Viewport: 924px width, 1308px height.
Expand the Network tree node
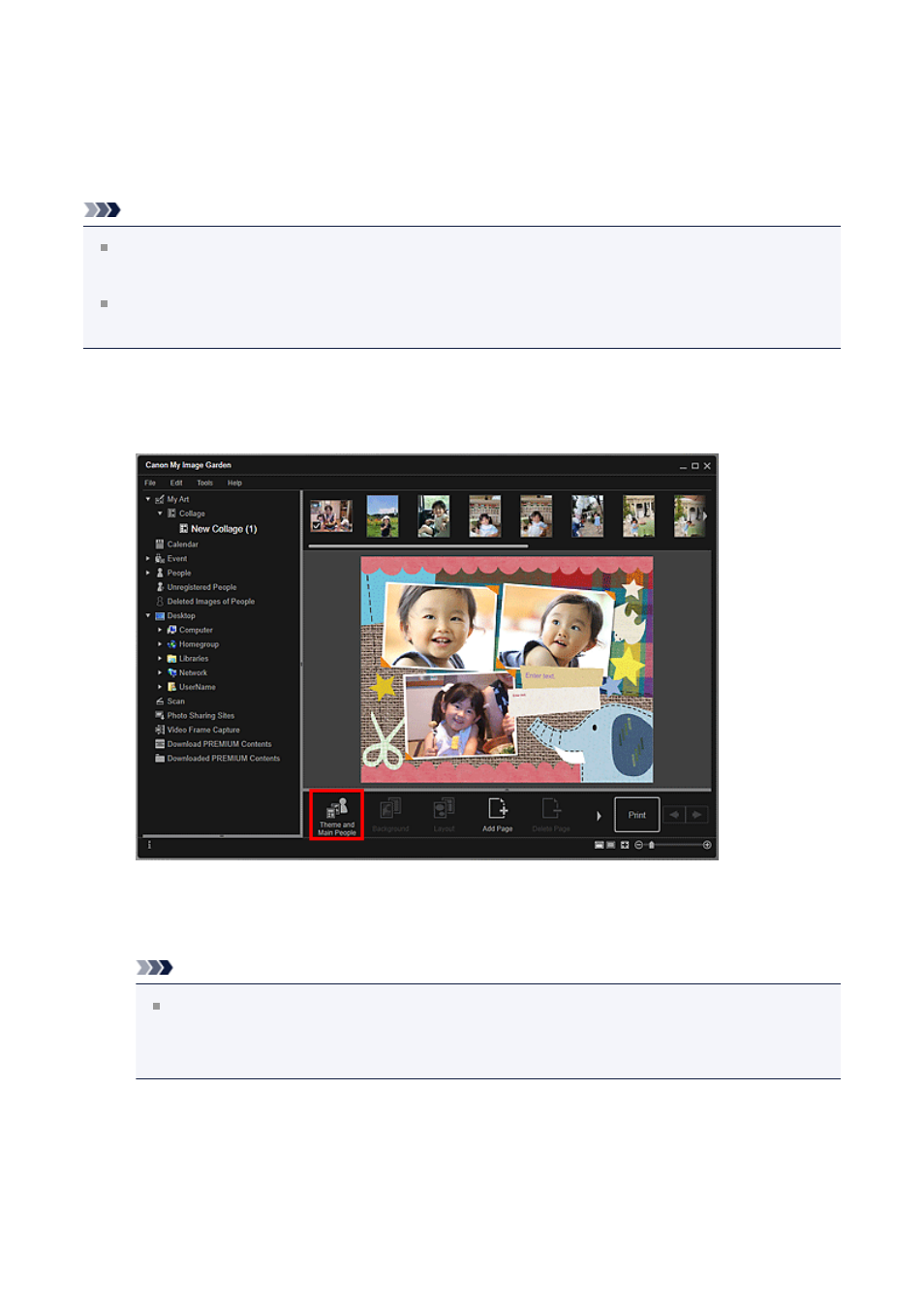click(161, 672)
